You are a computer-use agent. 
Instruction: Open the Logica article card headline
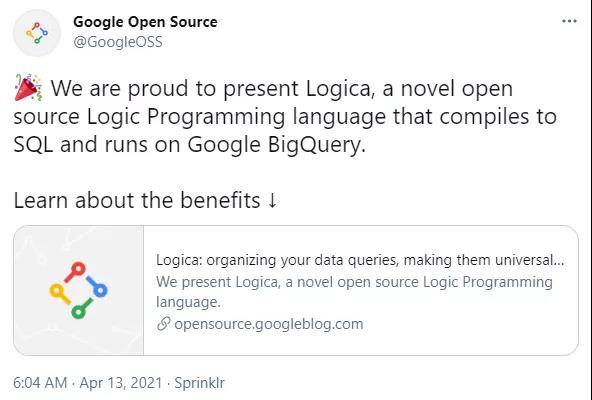coord(360,260)
